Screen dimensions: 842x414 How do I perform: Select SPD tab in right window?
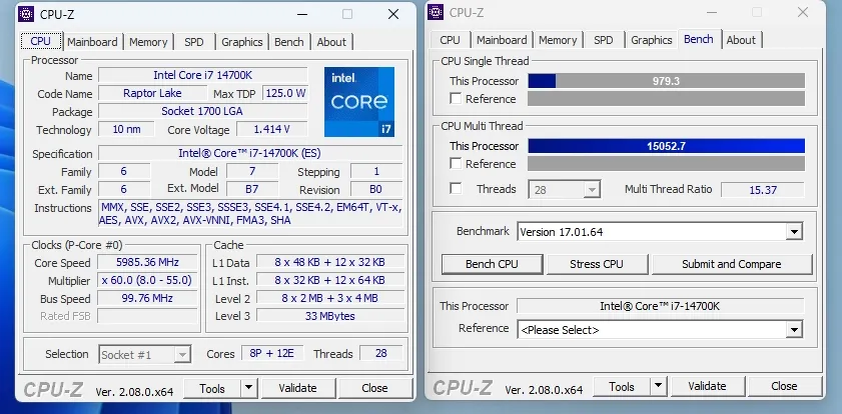pyautogui.click(x=604, y=40)
